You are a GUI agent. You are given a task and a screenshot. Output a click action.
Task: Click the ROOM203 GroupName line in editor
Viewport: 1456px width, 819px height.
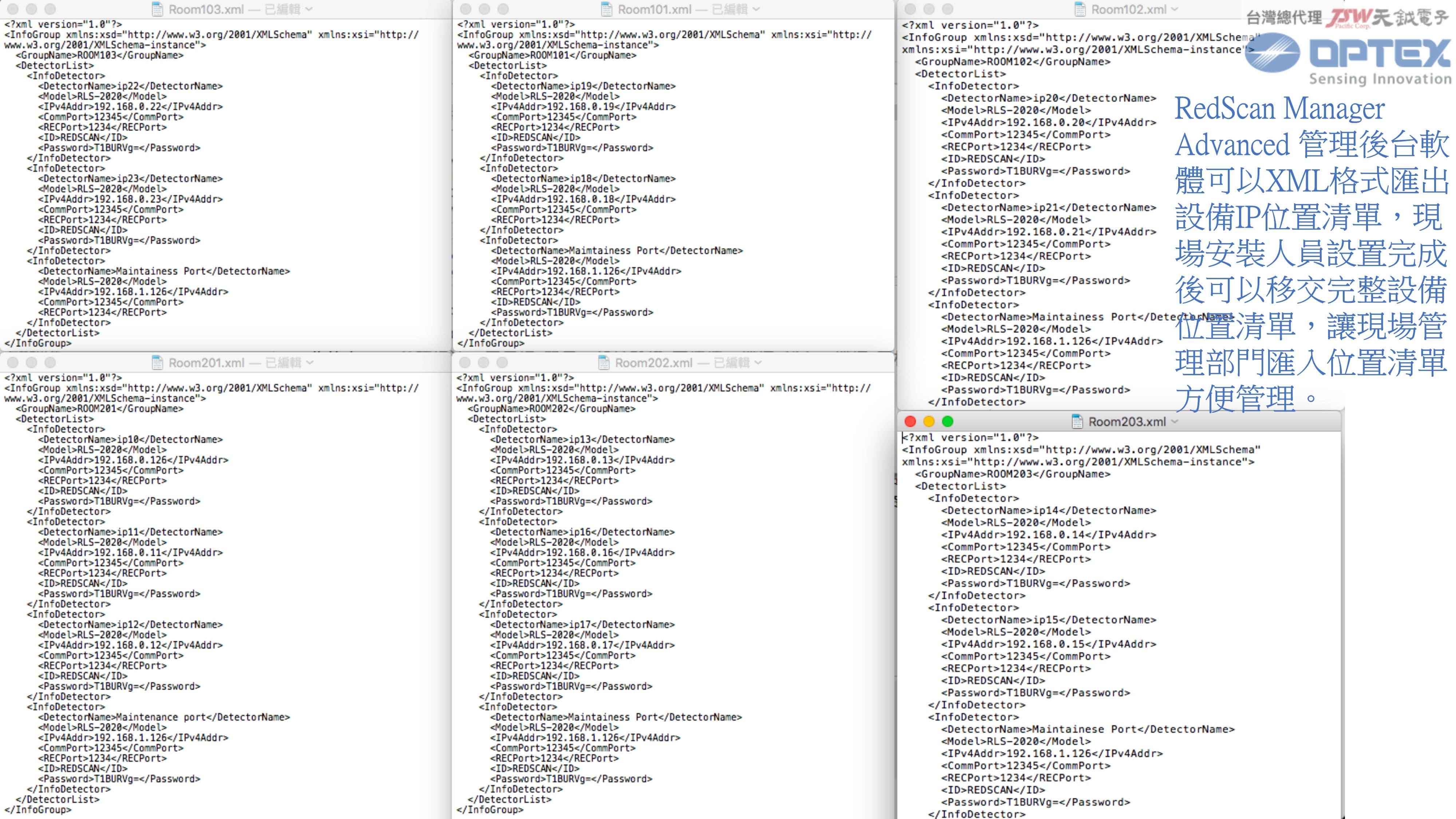[1012, 474]
